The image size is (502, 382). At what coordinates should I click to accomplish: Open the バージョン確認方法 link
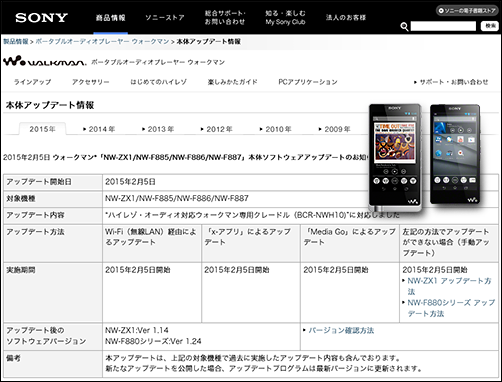pyautogui.click(x=341, y=330)
